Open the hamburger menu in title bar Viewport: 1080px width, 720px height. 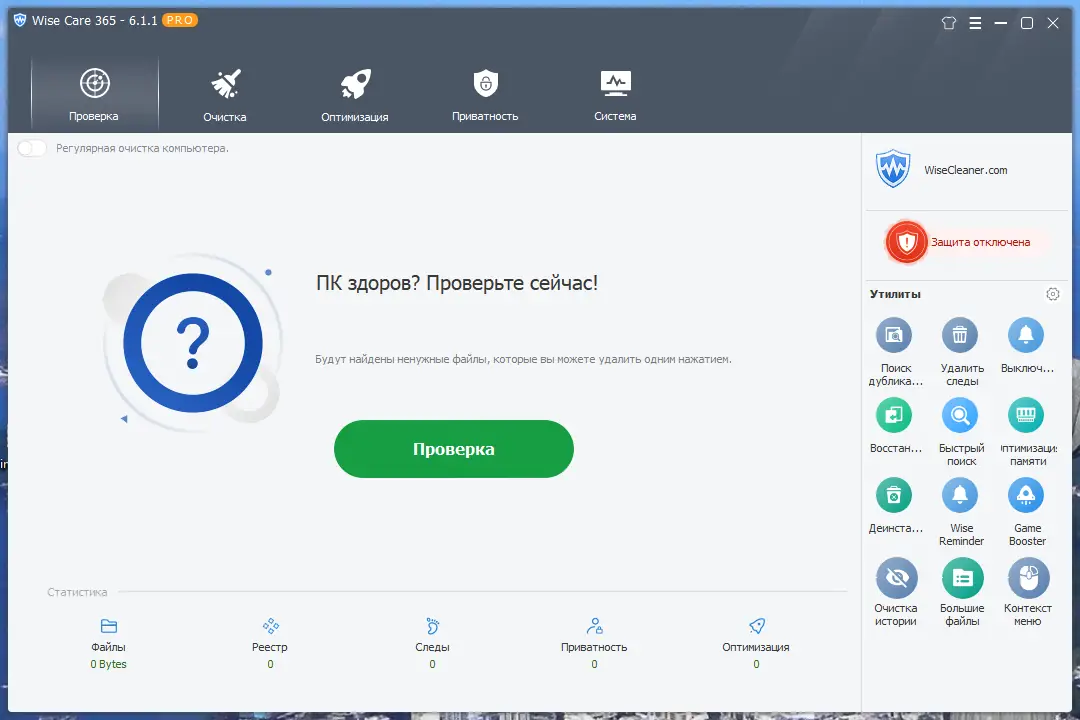click(x=975, y=22)
